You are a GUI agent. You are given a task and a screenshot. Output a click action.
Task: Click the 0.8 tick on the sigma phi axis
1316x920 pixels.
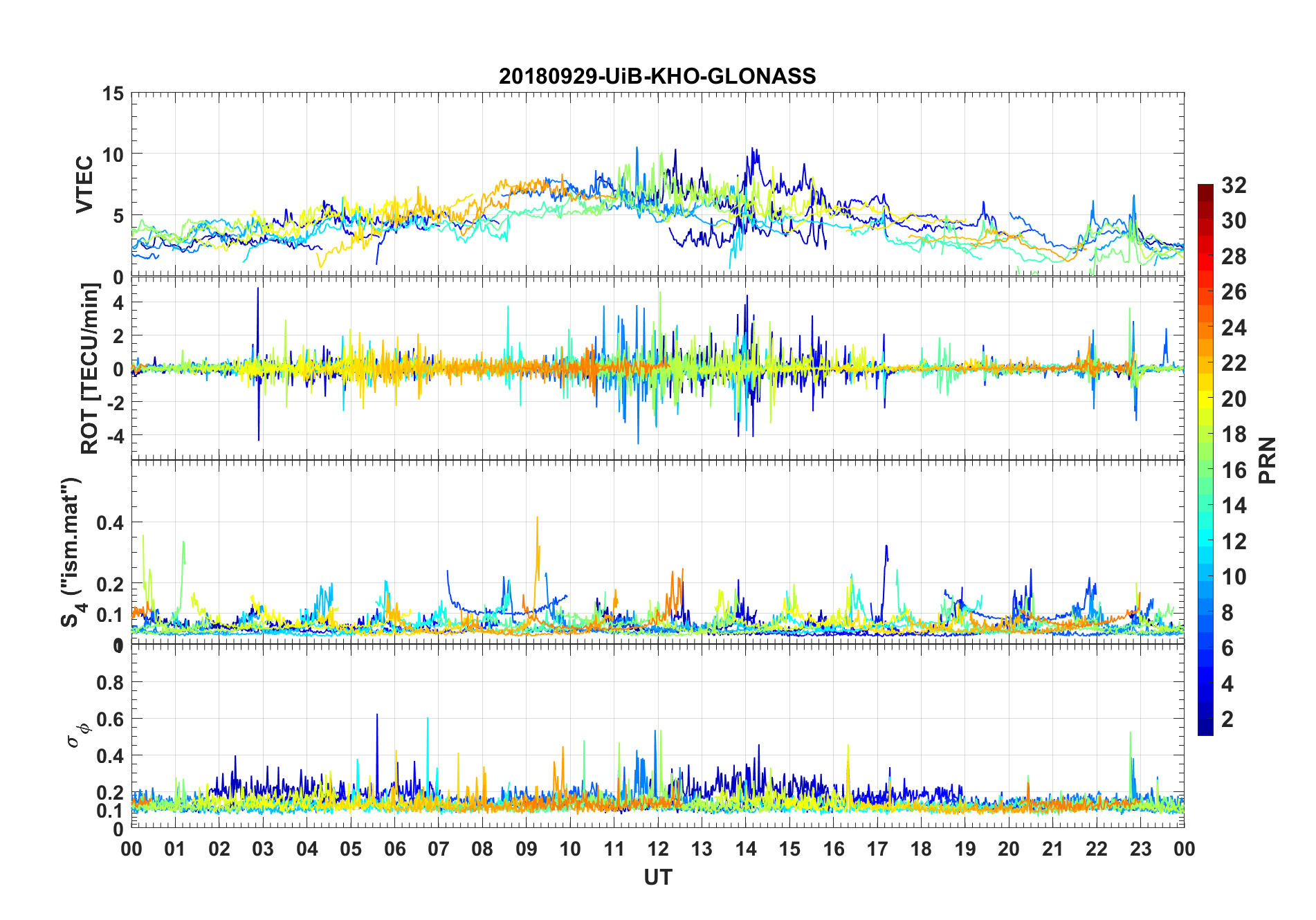point(110,683)
